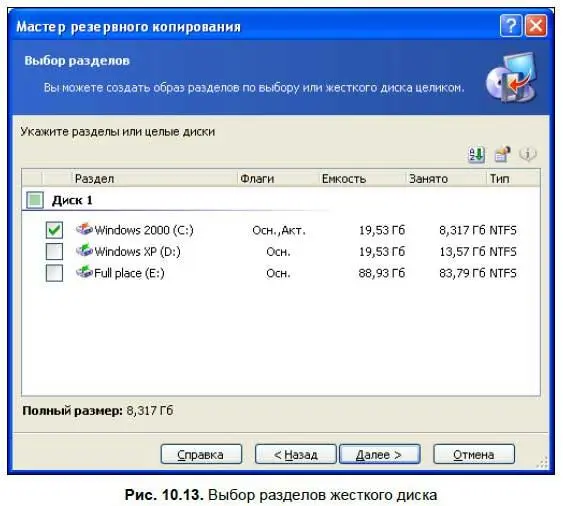
Task: Proceed with the Далее button
Action: [380, 454]
